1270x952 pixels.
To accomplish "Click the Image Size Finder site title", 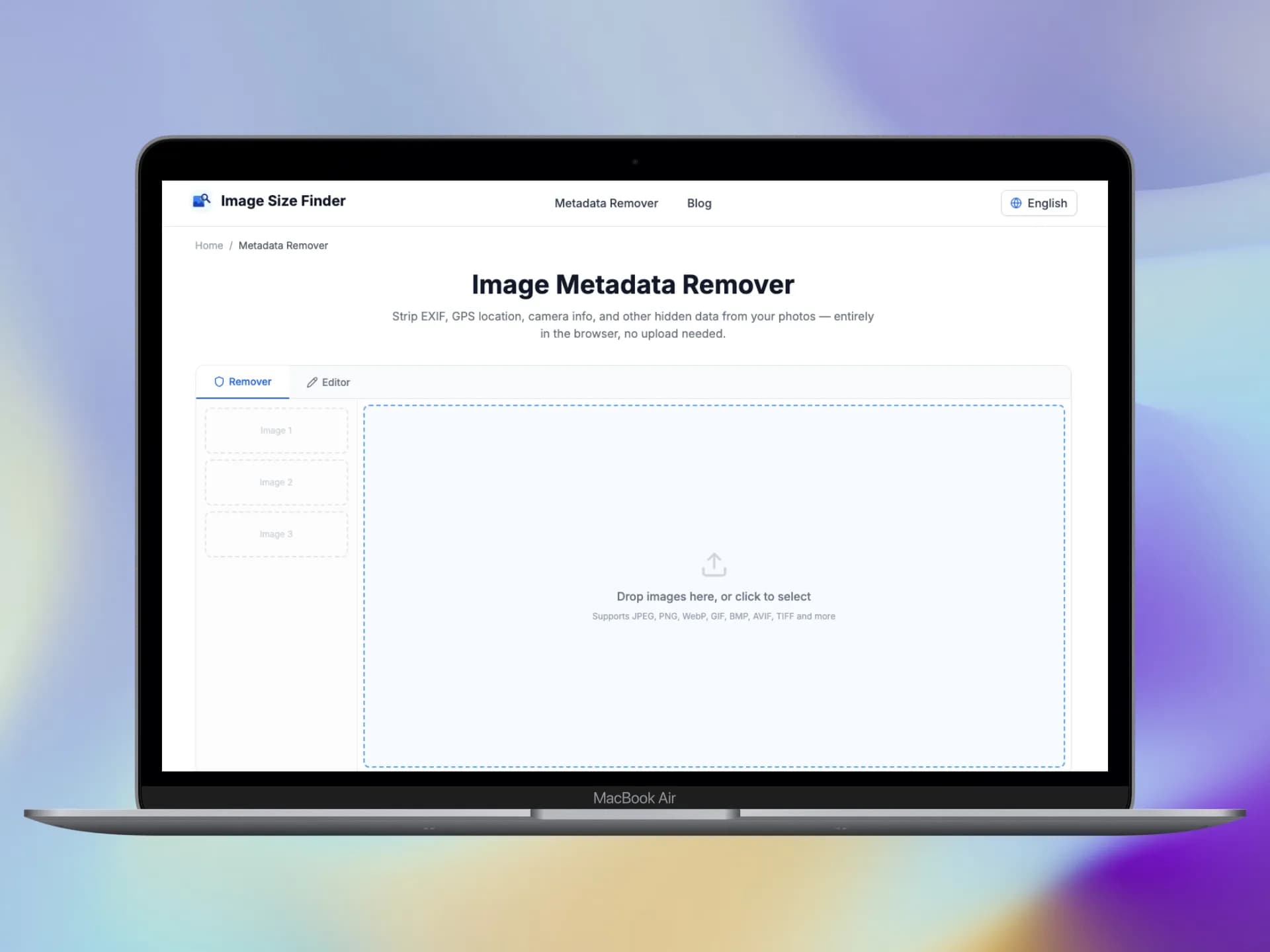I will (283, 201).
